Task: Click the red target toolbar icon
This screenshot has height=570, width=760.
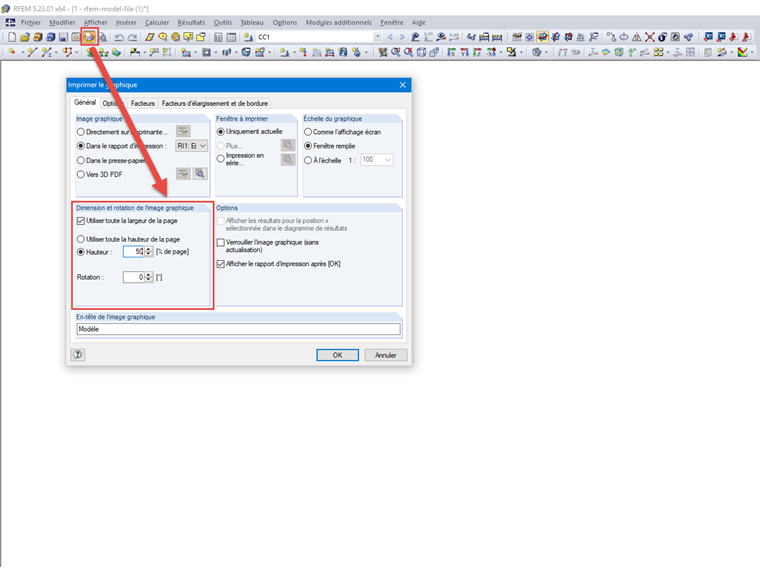Action: click(175, 37)
